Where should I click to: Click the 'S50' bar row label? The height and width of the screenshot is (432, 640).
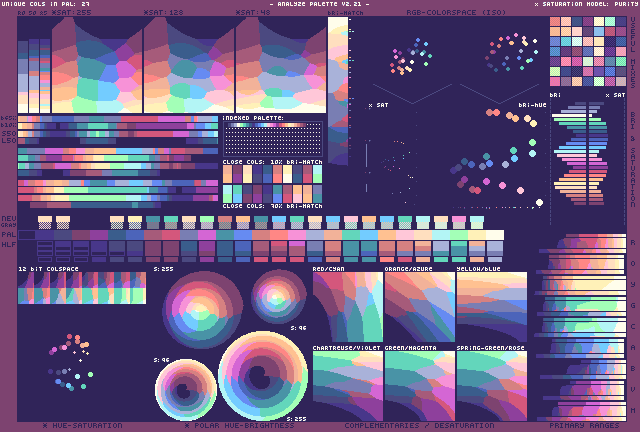click(9, 134)
